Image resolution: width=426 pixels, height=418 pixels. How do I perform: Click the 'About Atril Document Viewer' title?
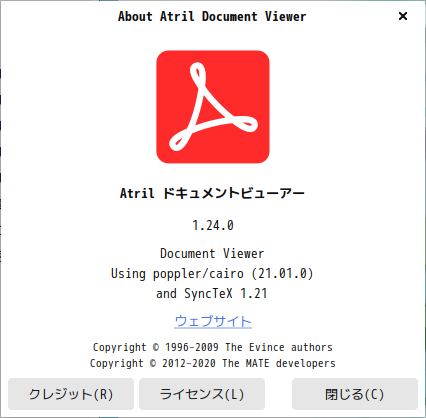[212, 16]
